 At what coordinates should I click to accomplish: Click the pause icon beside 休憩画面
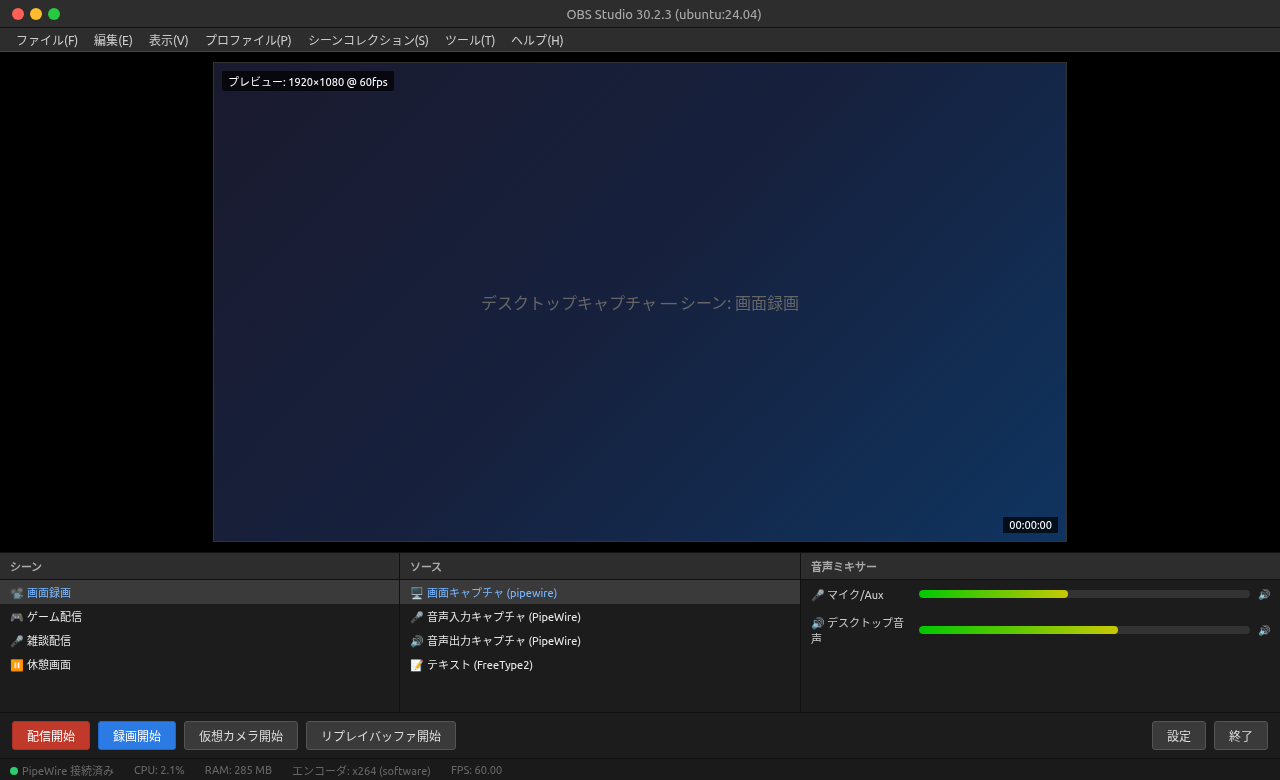click(16, 665)
